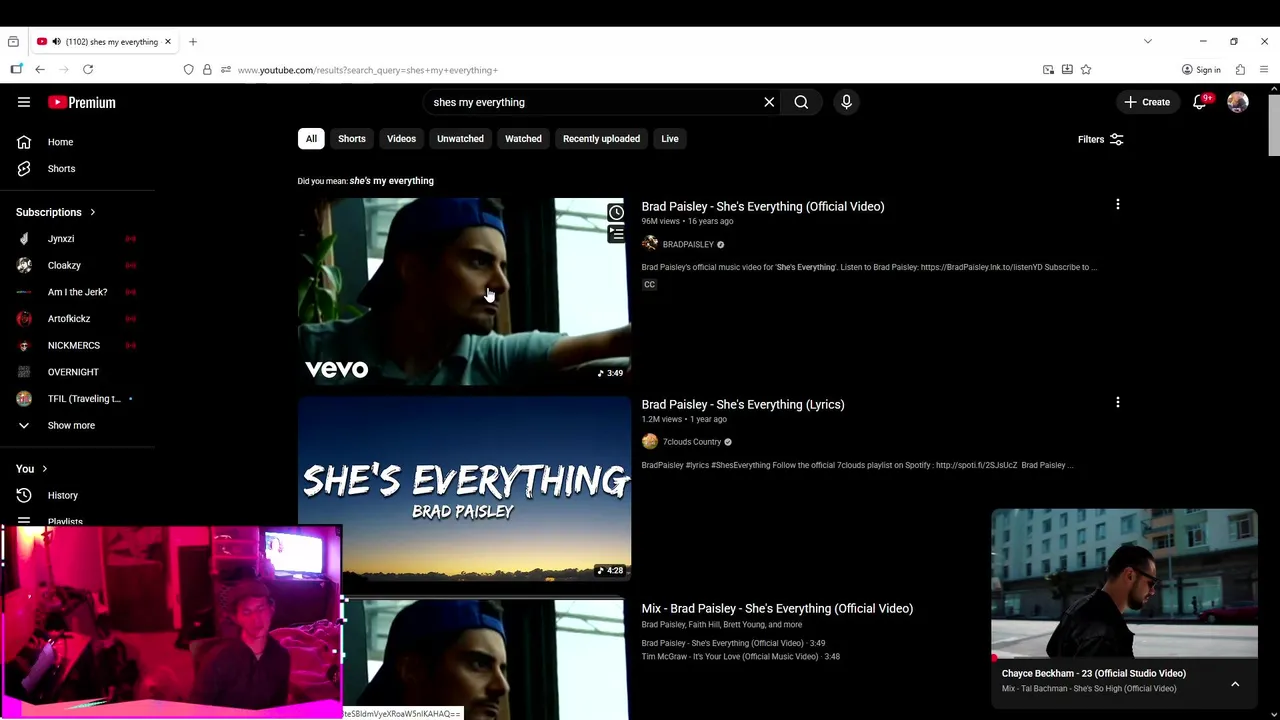
Task: Select the Watched filter chip
Action: (x=523, y=139)
